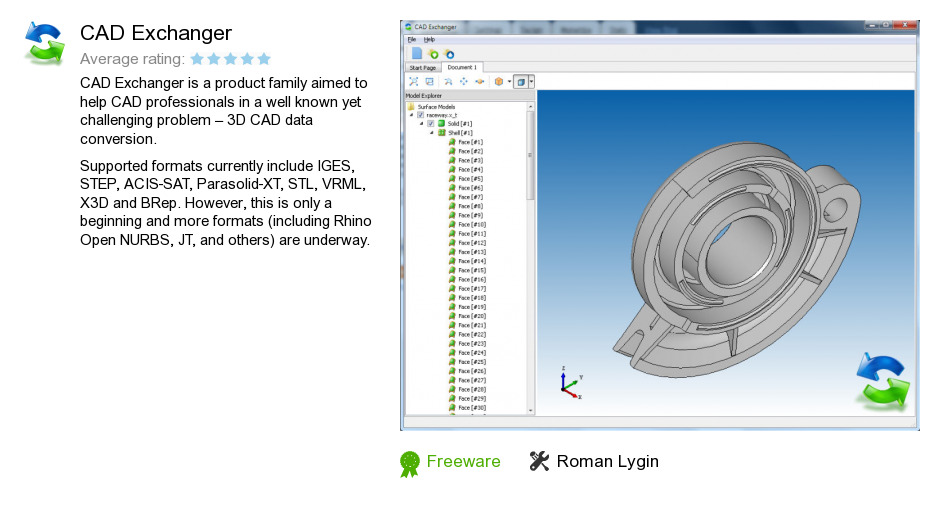This screenshot has height=508, width=940.
Task: Toggle the raceway.x_t visibility checkbox
Action: tap(421, 115)
